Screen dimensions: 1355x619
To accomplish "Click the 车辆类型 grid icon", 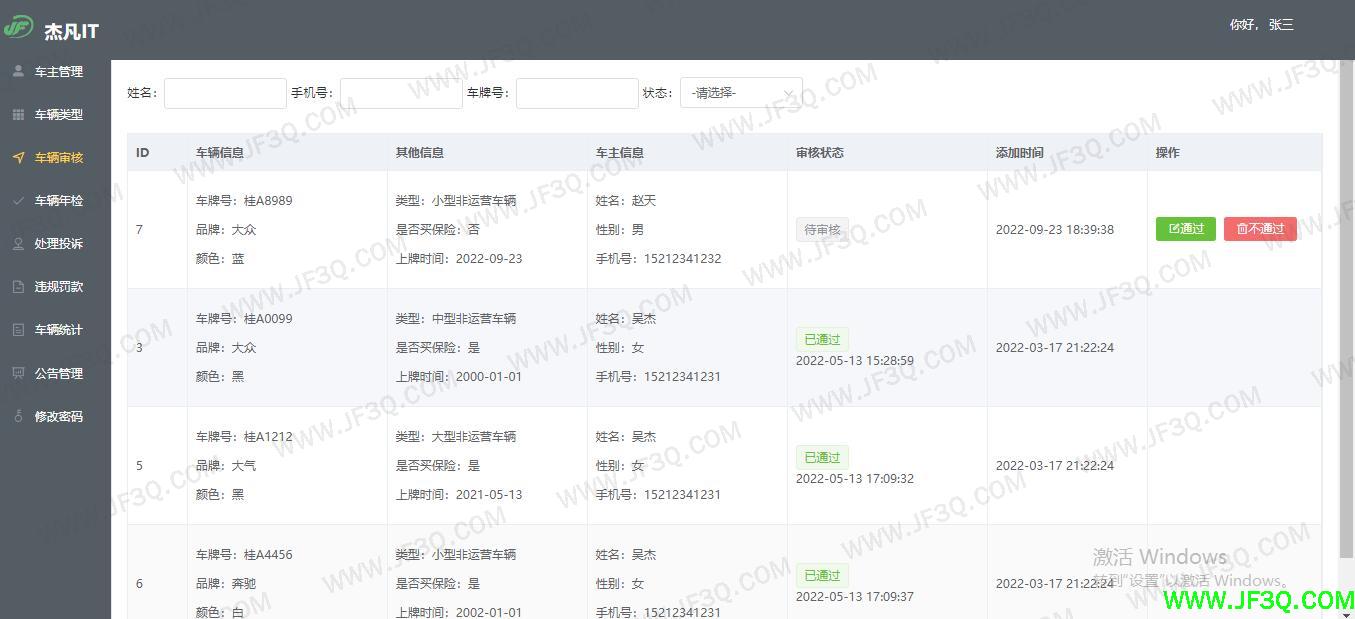I will (18, 115).
